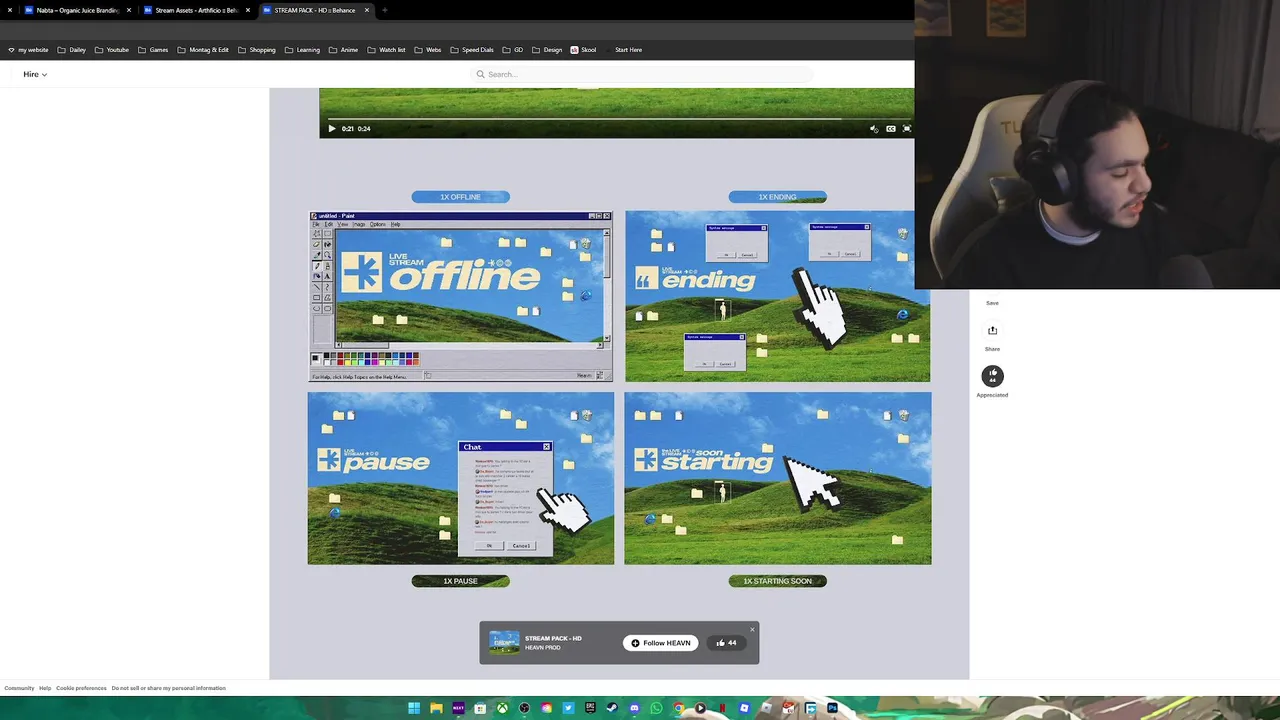Open Epic Games Launcher from the taskbar
The width and height of the screenshot is (1280, 720).
(x=590, y=708)
